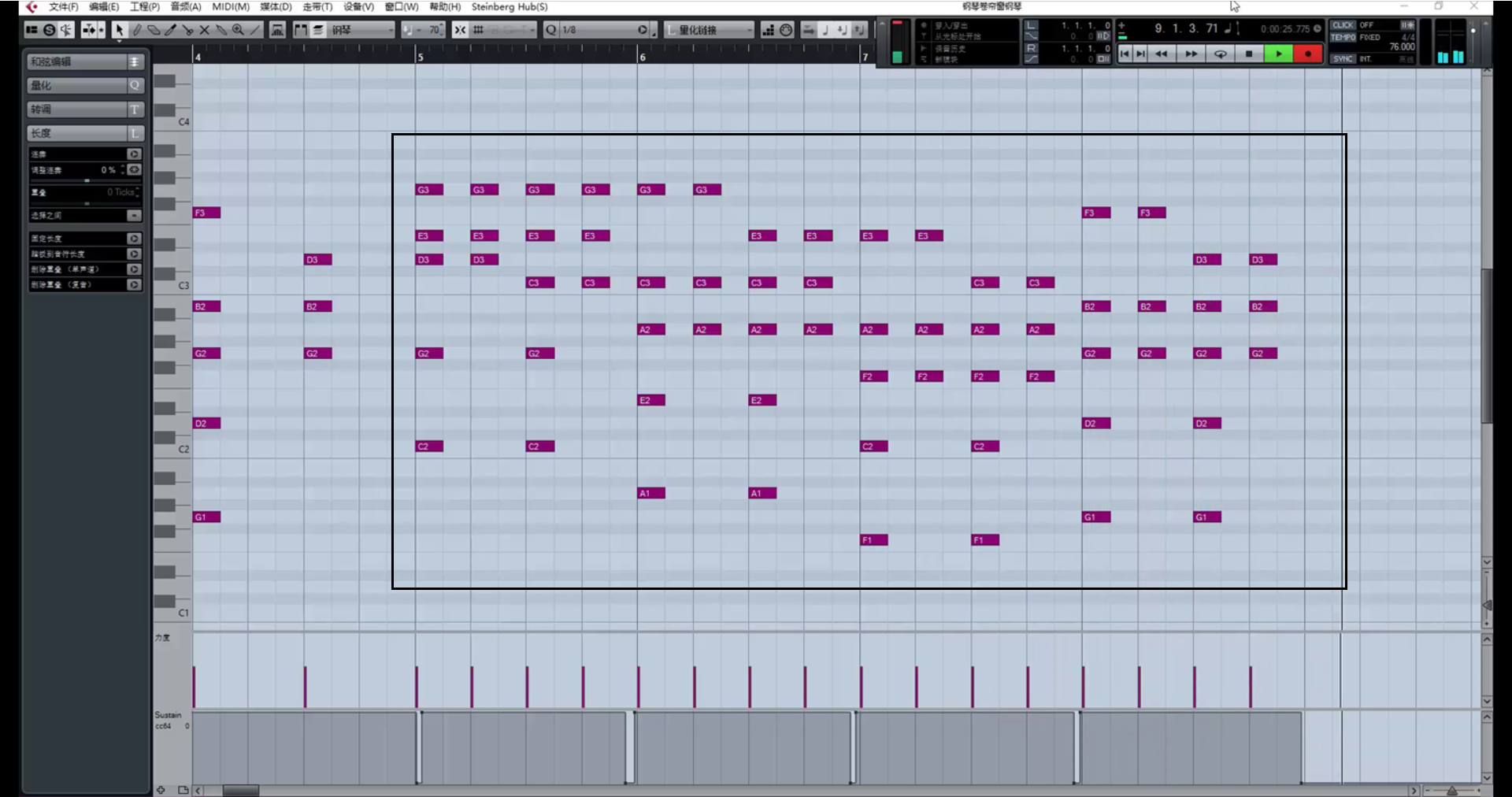This screenshot has height=797, width=1512.
Task: Select the Trim tool
Action: [x=171, y=30]
